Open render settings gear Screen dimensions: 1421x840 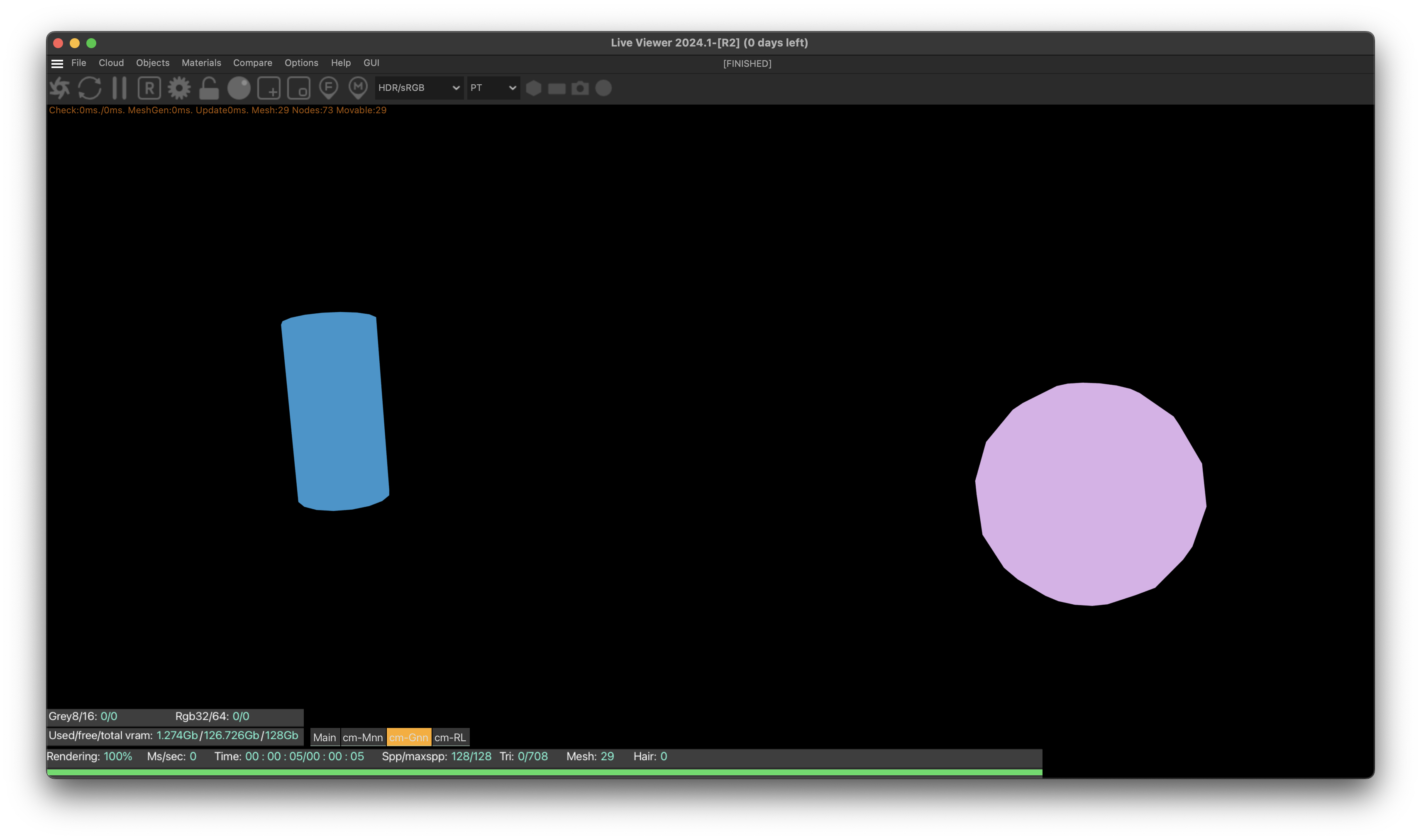click(179, 88)
